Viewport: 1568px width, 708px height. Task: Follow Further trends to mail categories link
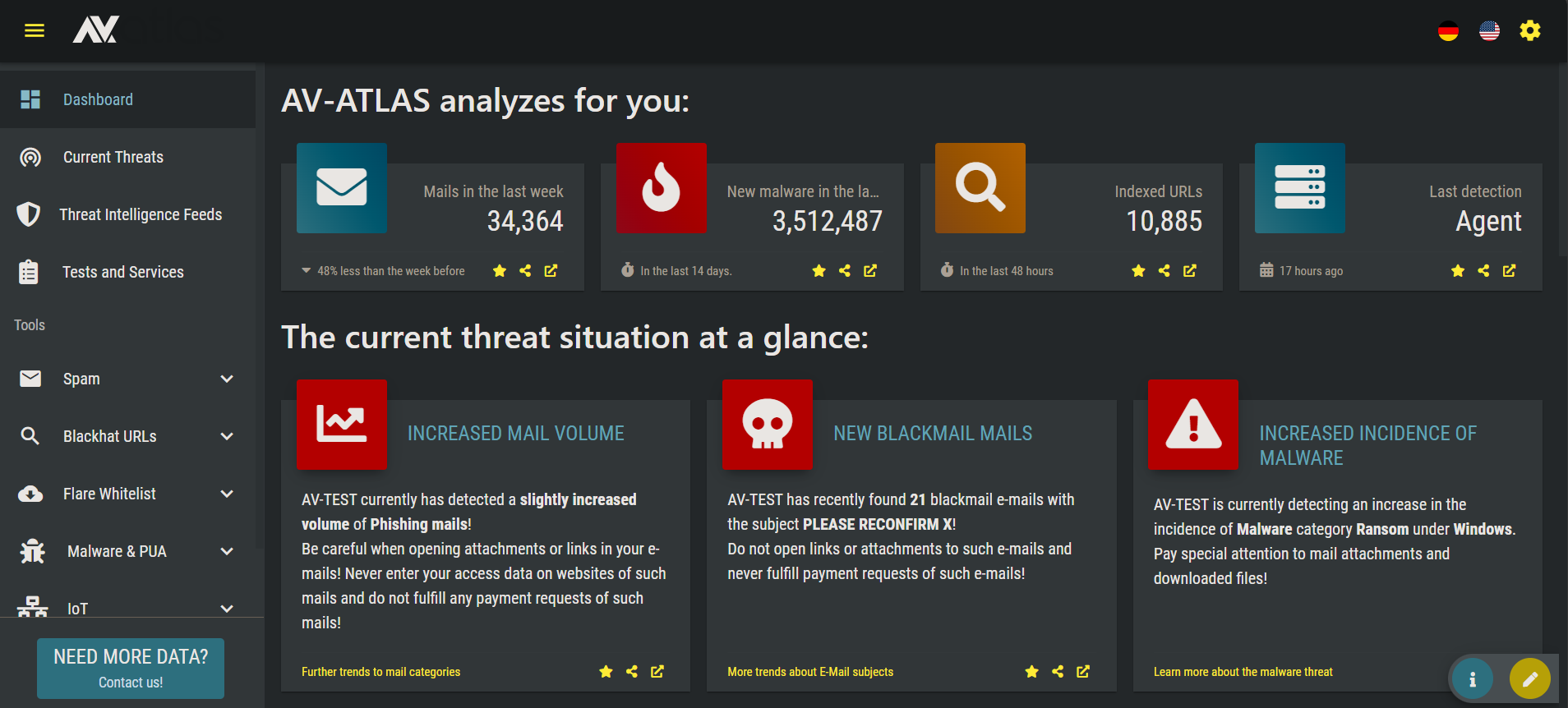tap(380, 672)
